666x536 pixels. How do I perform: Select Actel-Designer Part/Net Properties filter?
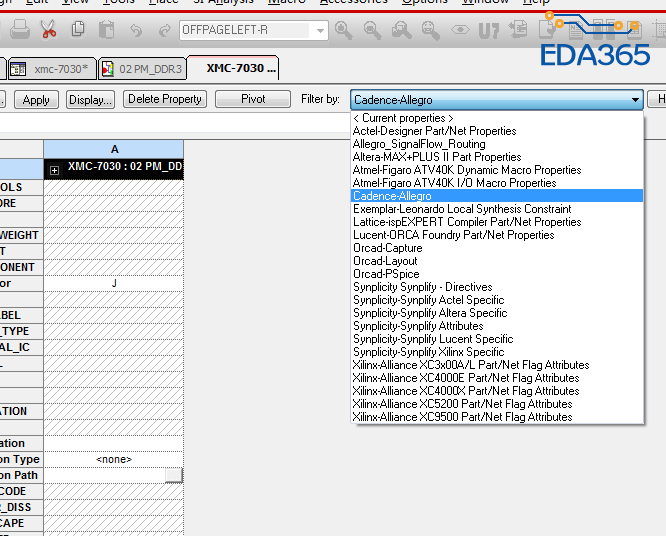[x=497, y=131]
